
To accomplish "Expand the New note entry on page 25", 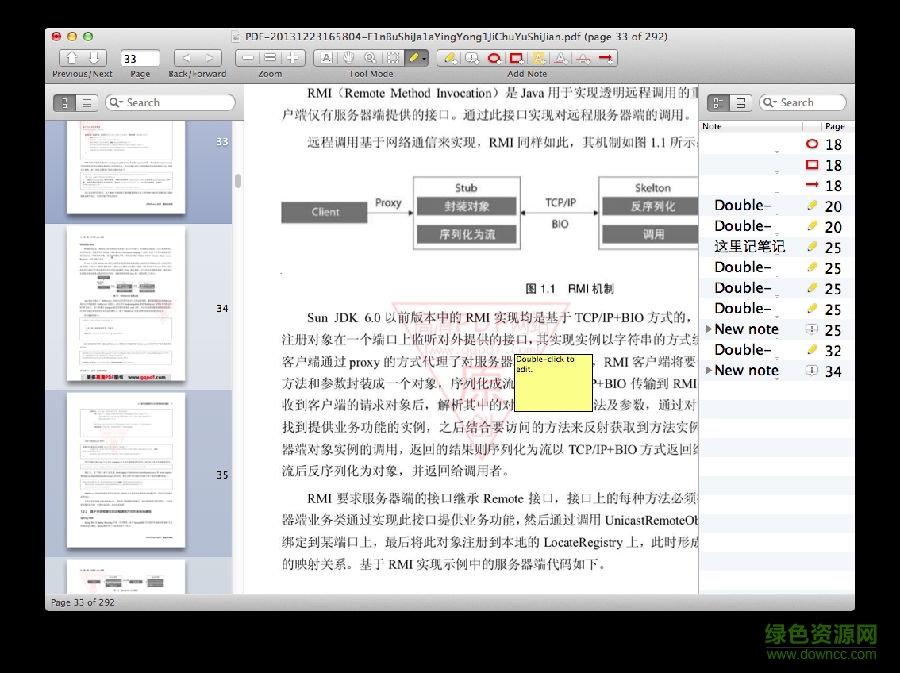I will pos(709,329).
